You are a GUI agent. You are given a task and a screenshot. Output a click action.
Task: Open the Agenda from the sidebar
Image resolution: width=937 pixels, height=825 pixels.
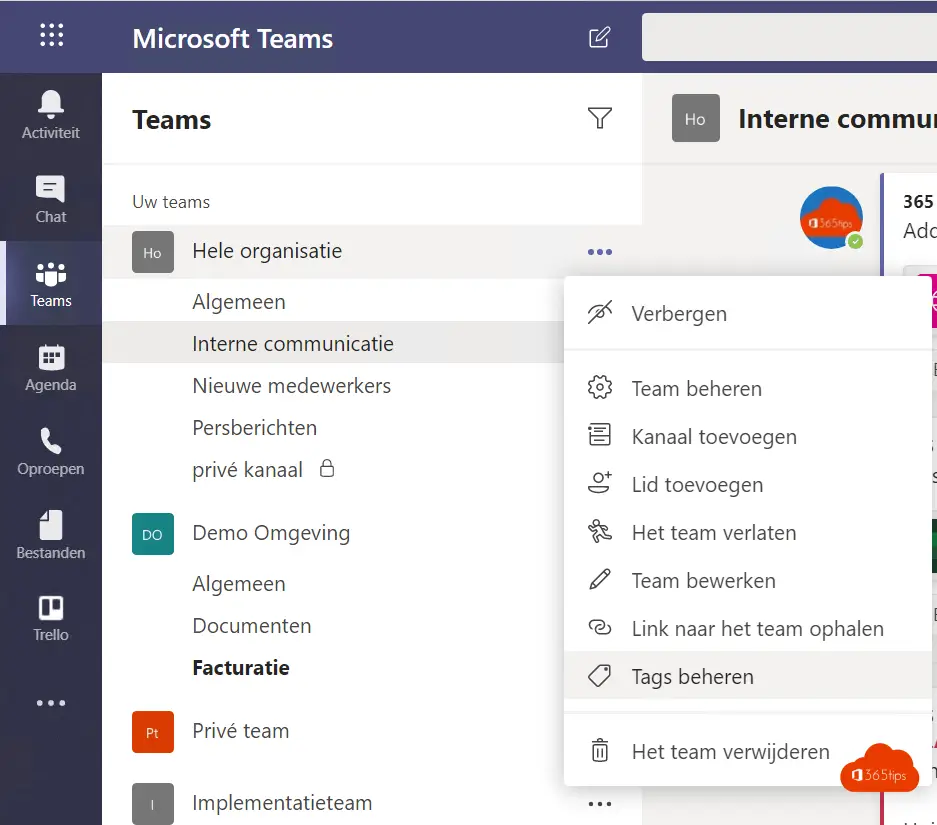(x=50, y=366)
